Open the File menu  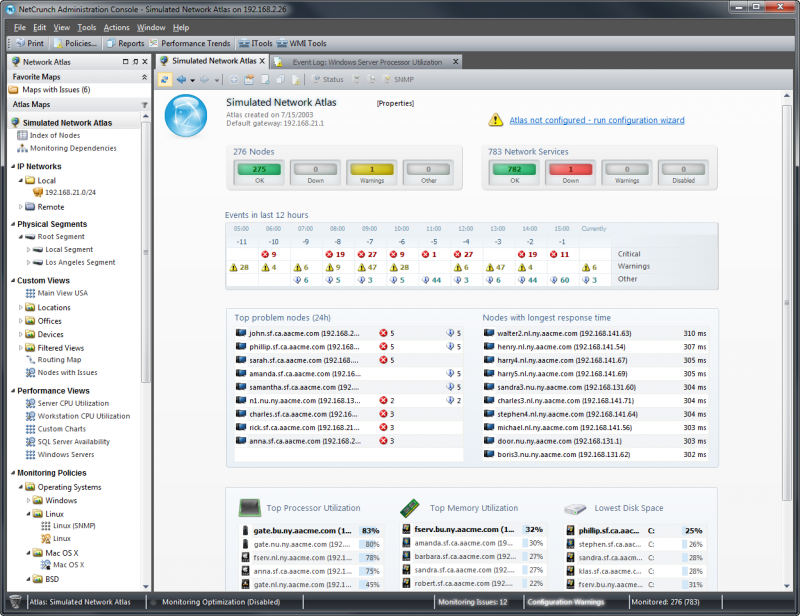[20, 28]
